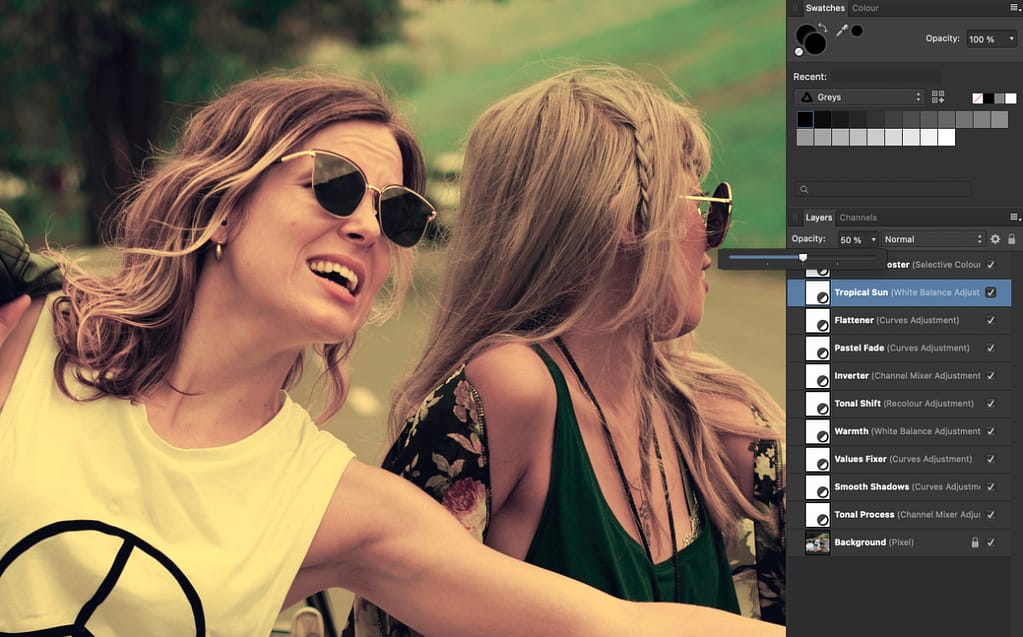1023x637 pixels.
Task: Switch to the Colour tab
Action: pos(865,8)
